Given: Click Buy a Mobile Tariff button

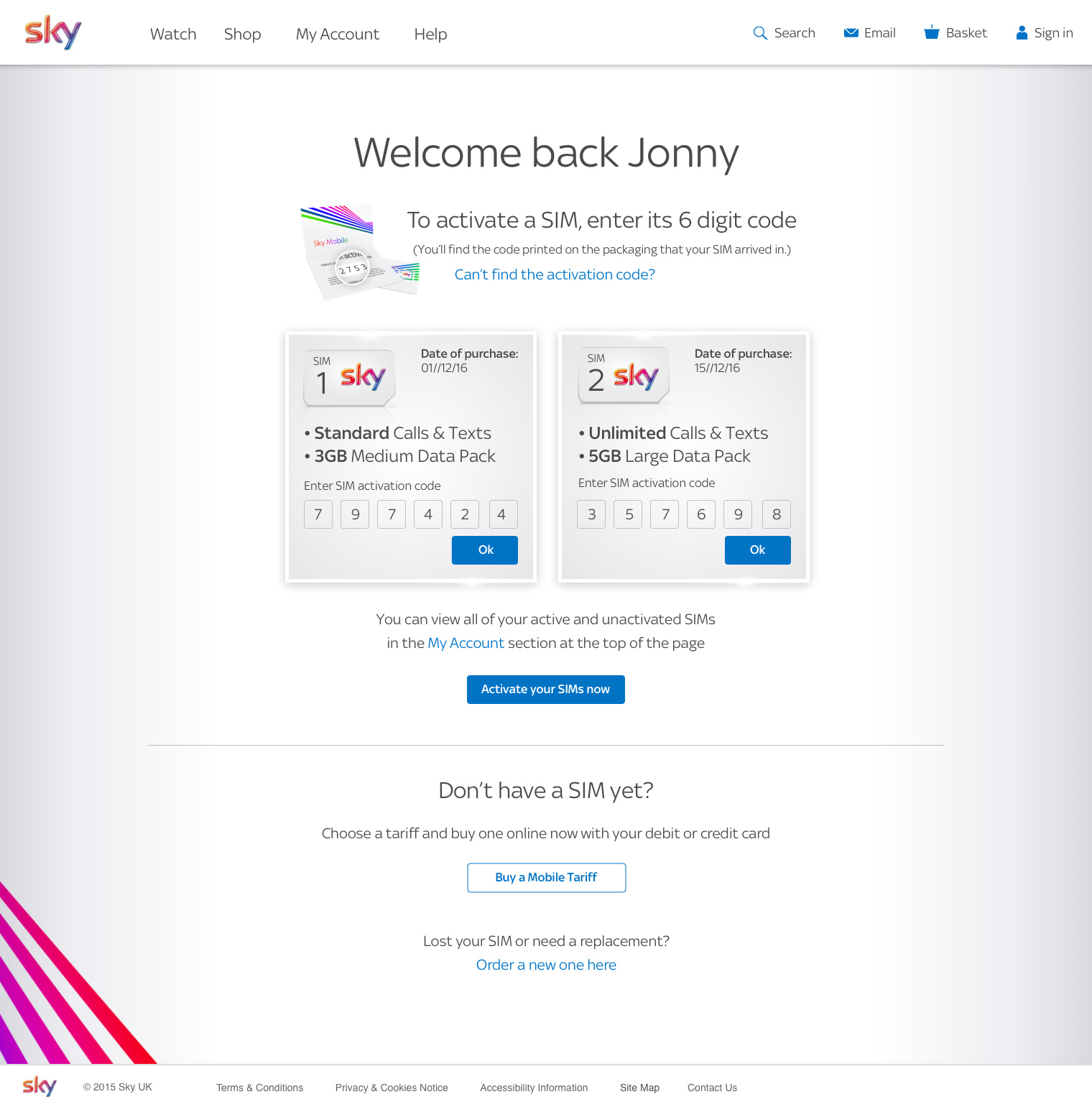Looking at the screenshot, I should 546,878.
